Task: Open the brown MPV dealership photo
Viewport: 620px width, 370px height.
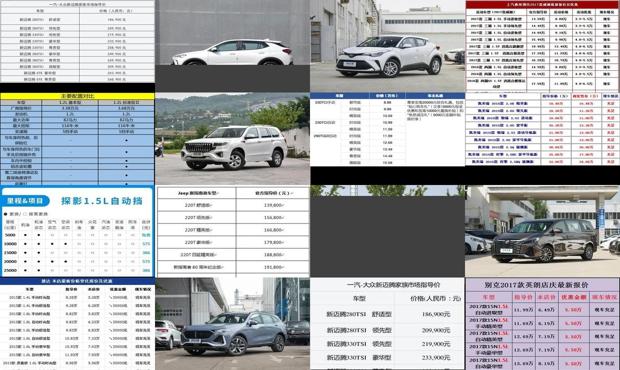Action: point(542,231)
